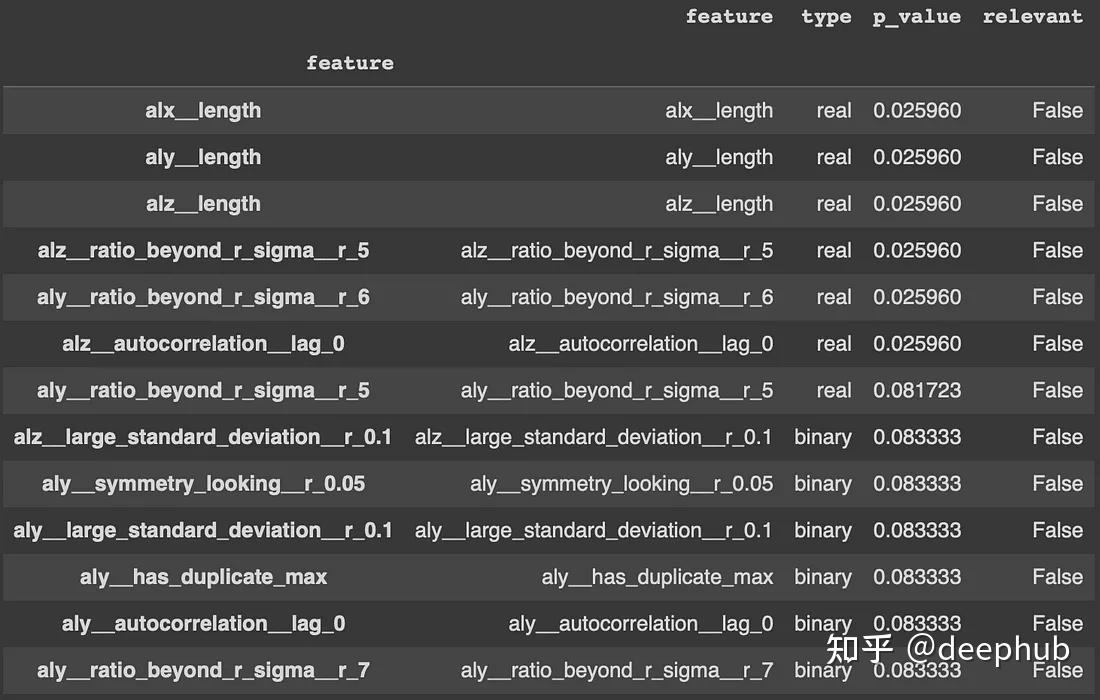Select alz__large_standard_deviation__r_0.1 row label
This screenshot has width=1100, height=700.
[x=203, y=437]
